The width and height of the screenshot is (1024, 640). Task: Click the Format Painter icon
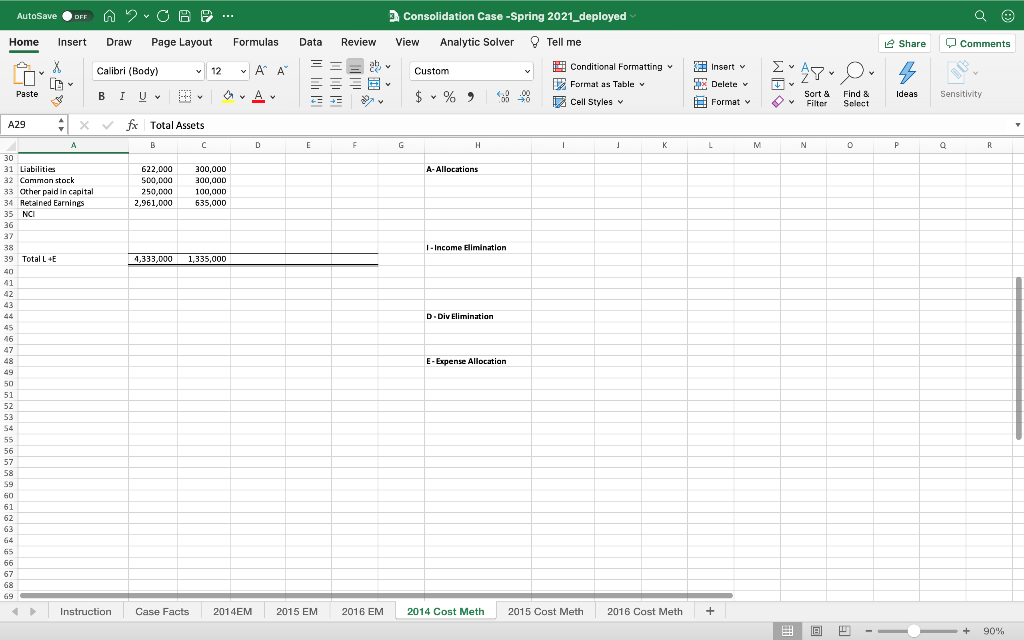pos(56,100)
